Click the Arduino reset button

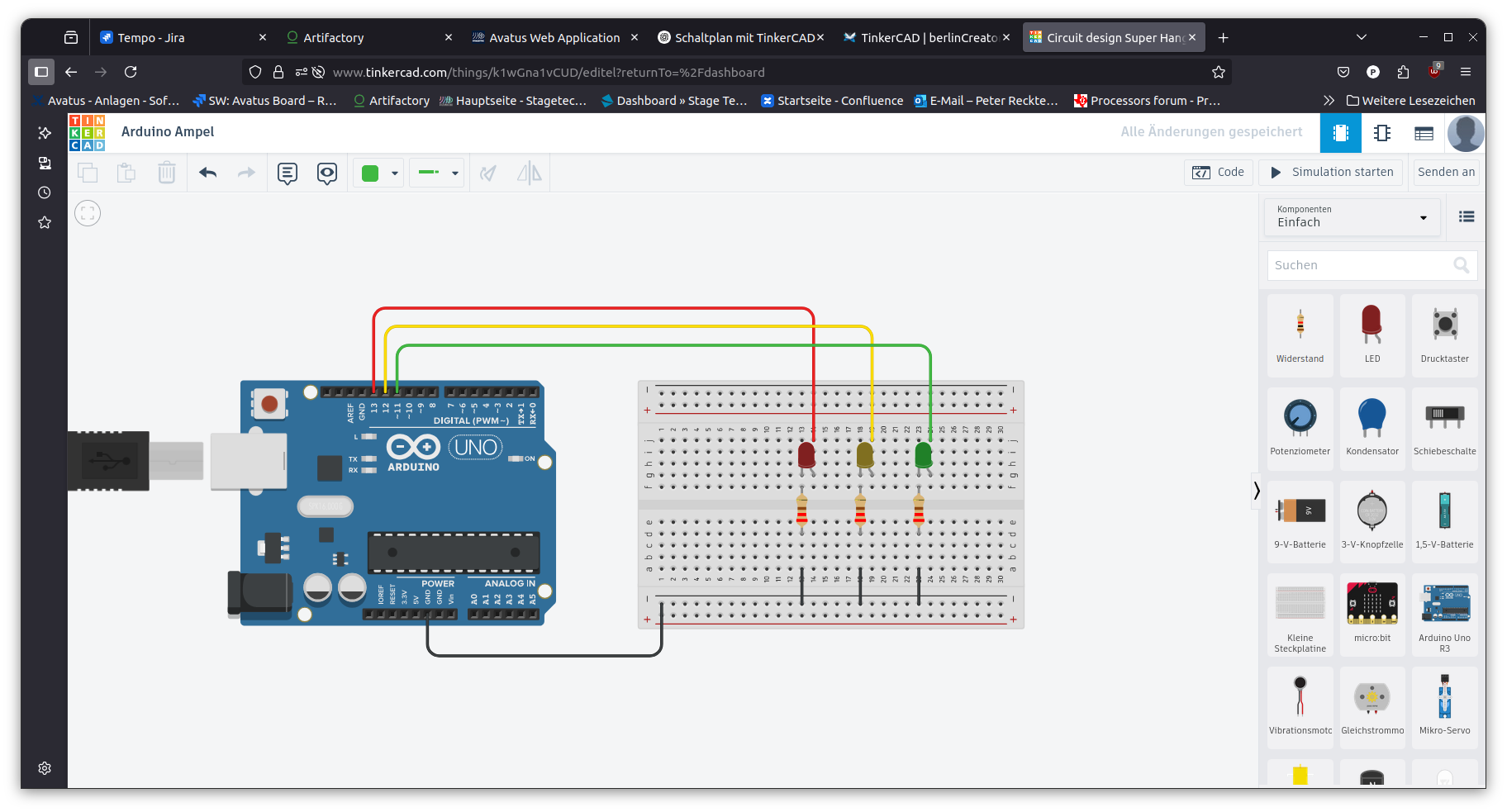(x=269, y=403)
